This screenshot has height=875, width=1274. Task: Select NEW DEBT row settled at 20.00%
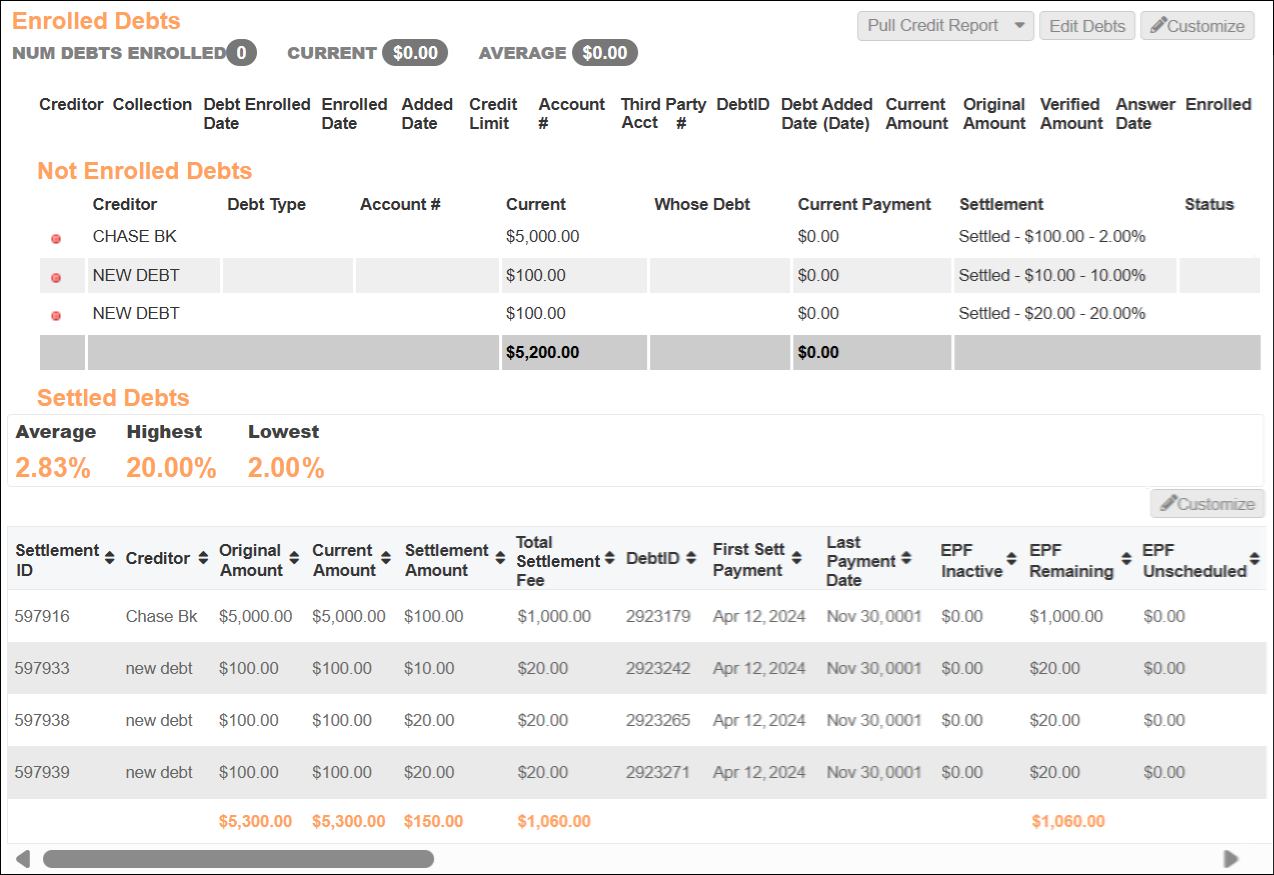pos(650,313)
